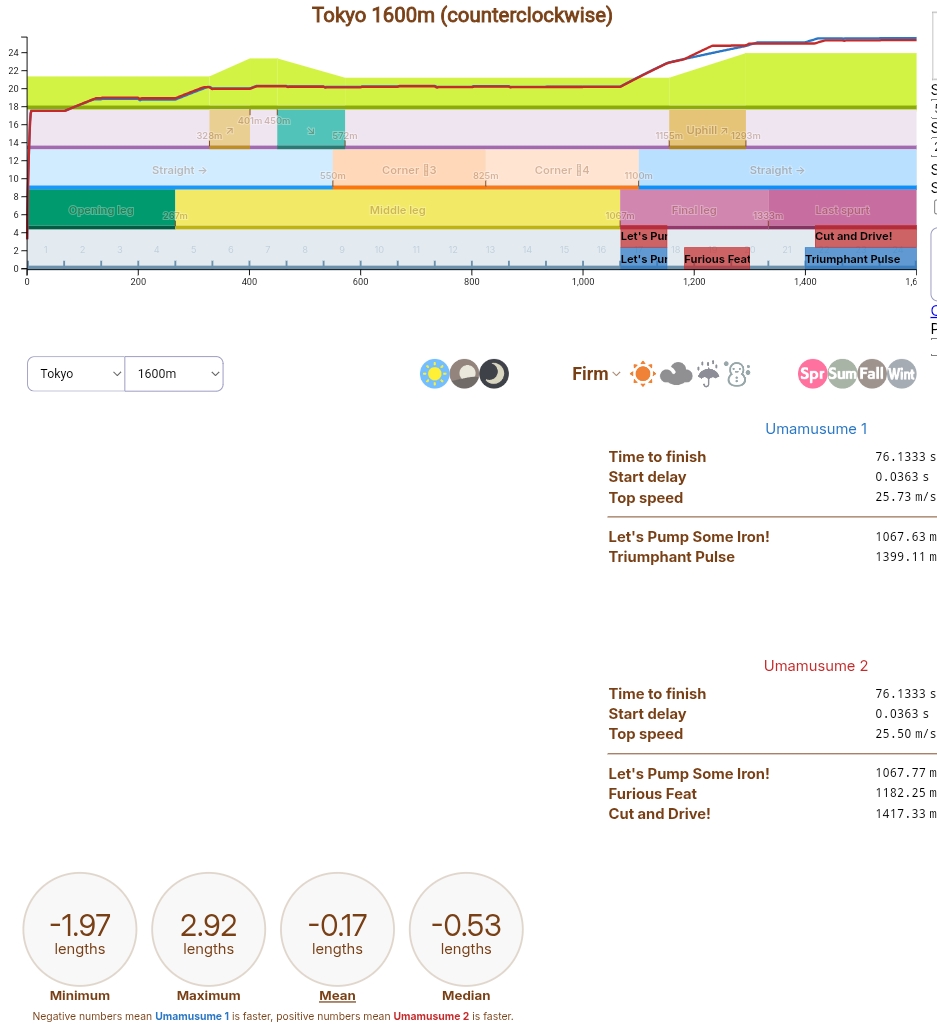Screen dimensions: 937x1033
Task: Show the Mean lengths result
Action: (337, 929)
